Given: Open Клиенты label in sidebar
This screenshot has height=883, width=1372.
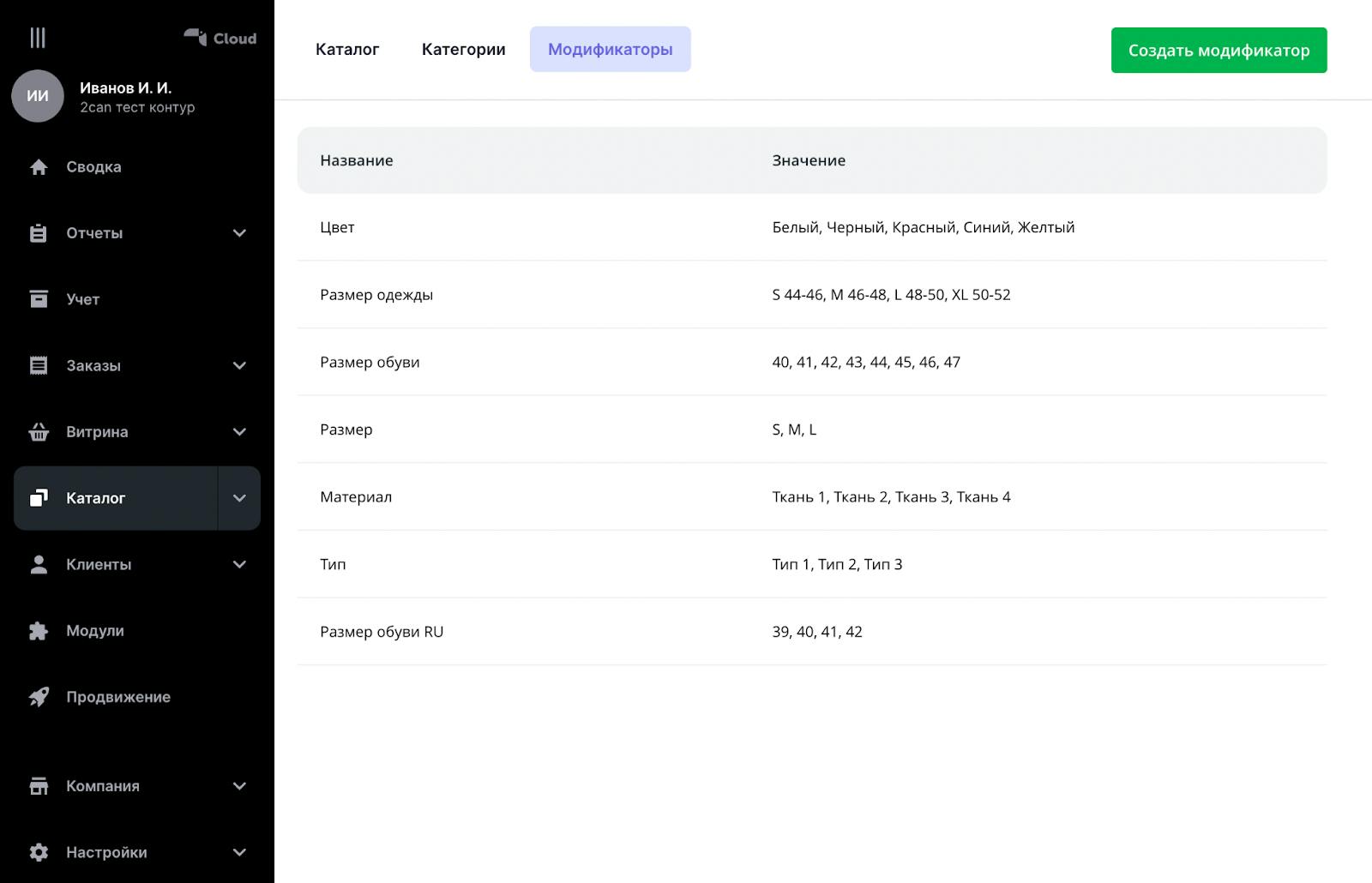Looking at the screenshot, I should pos(99,564).
